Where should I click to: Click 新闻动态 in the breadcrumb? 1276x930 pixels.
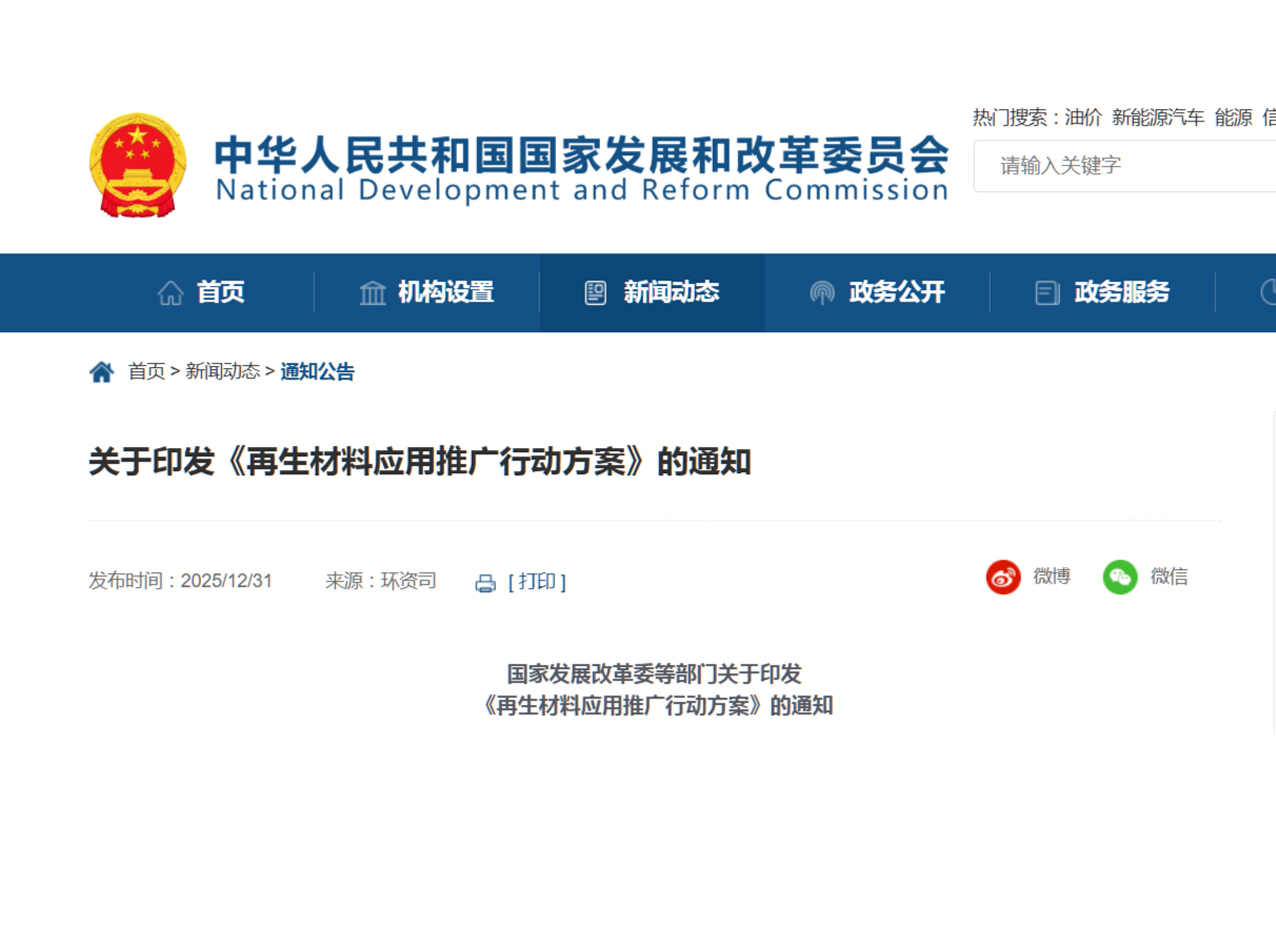(222, 373)
